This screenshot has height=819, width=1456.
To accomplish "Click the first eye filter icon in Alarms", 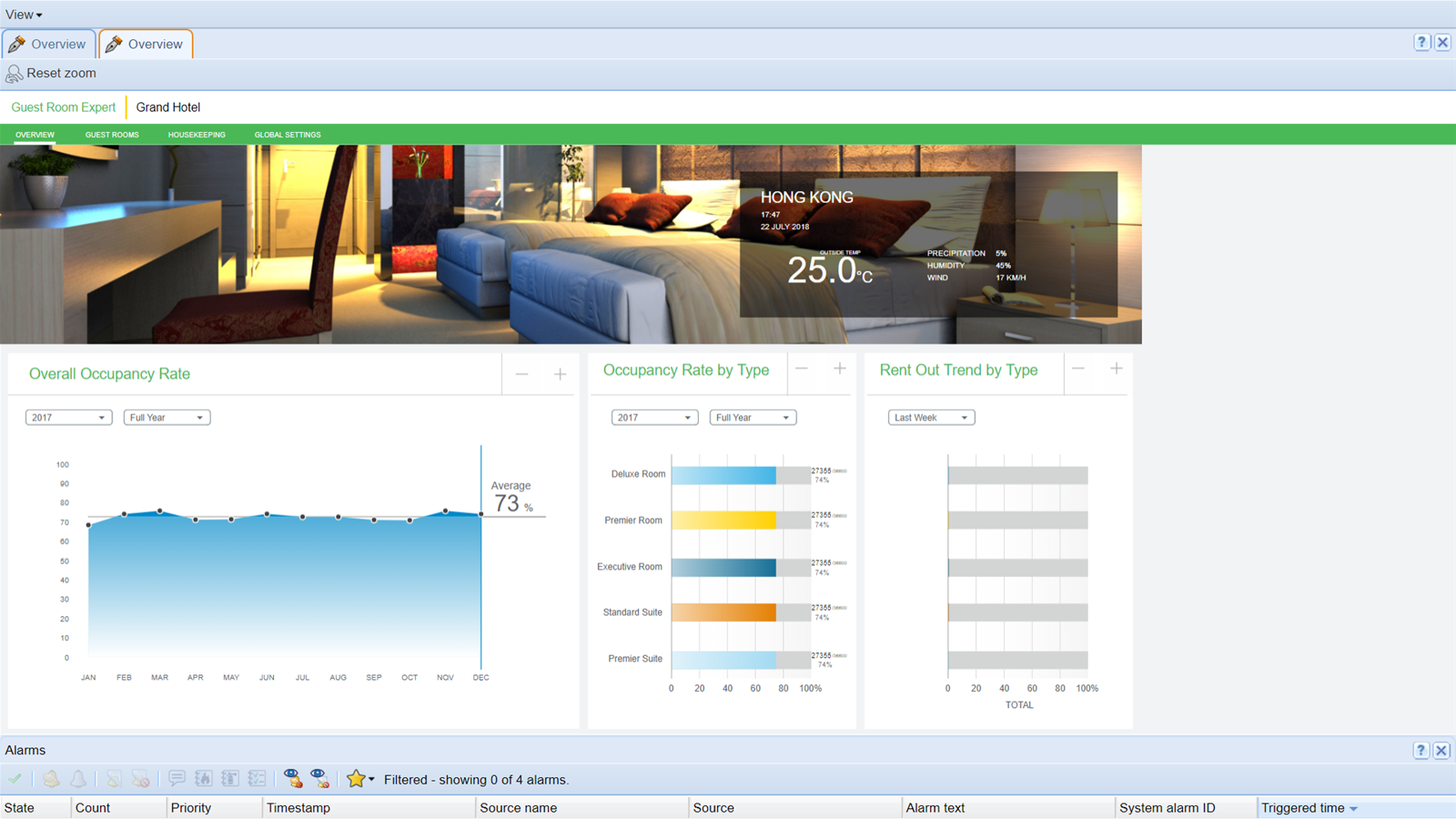I will click(x=292, y=779).
